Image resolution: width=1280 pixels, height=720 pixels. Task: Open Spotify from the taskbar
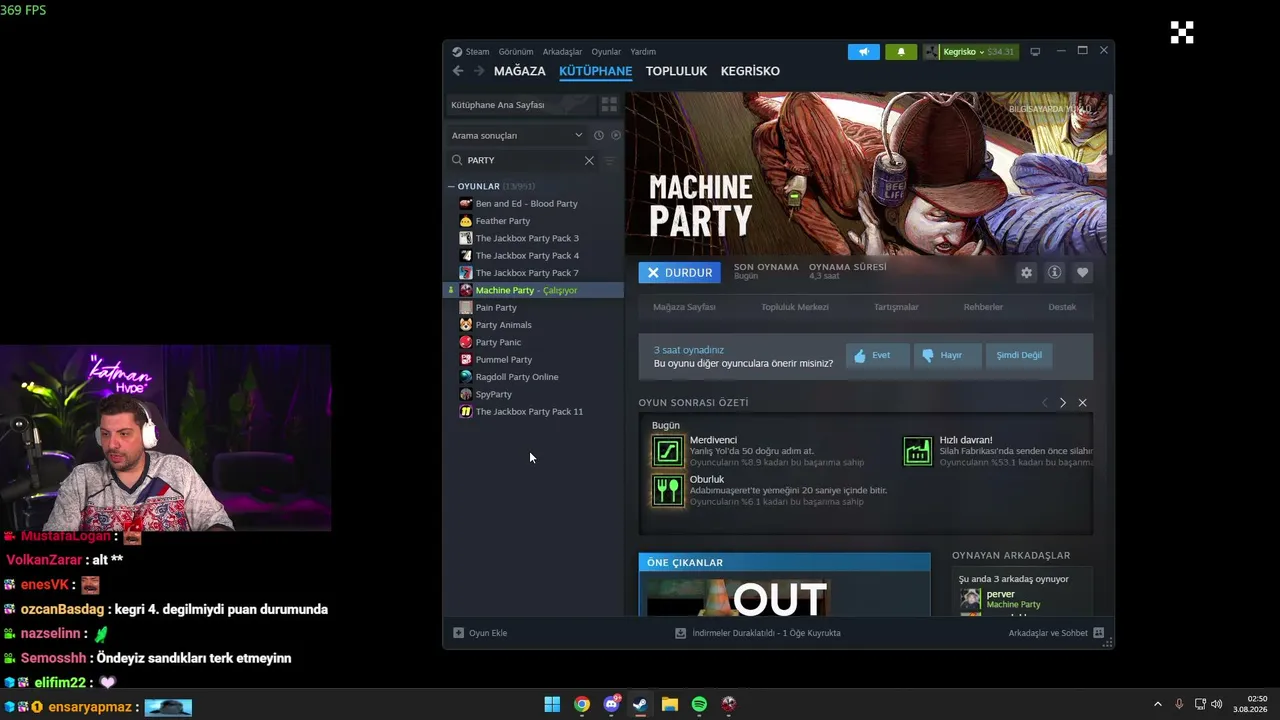699,704
